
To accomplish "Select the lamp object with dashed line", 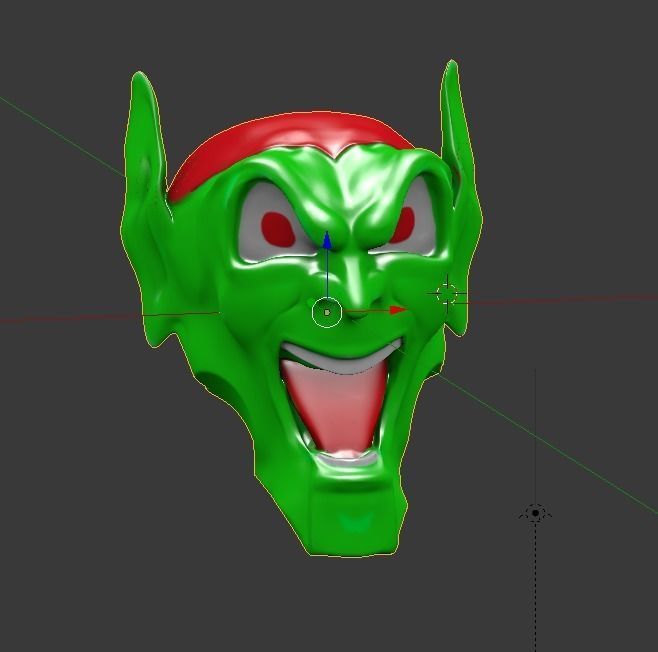I will tap(535, 513).
